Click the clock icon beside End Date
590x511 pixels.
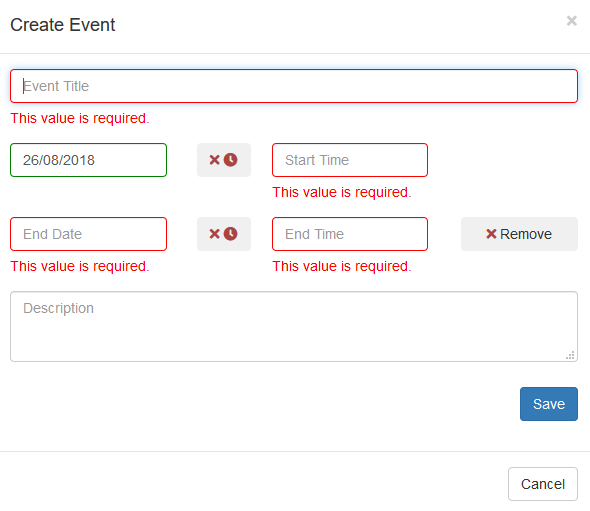pos(231,234)
